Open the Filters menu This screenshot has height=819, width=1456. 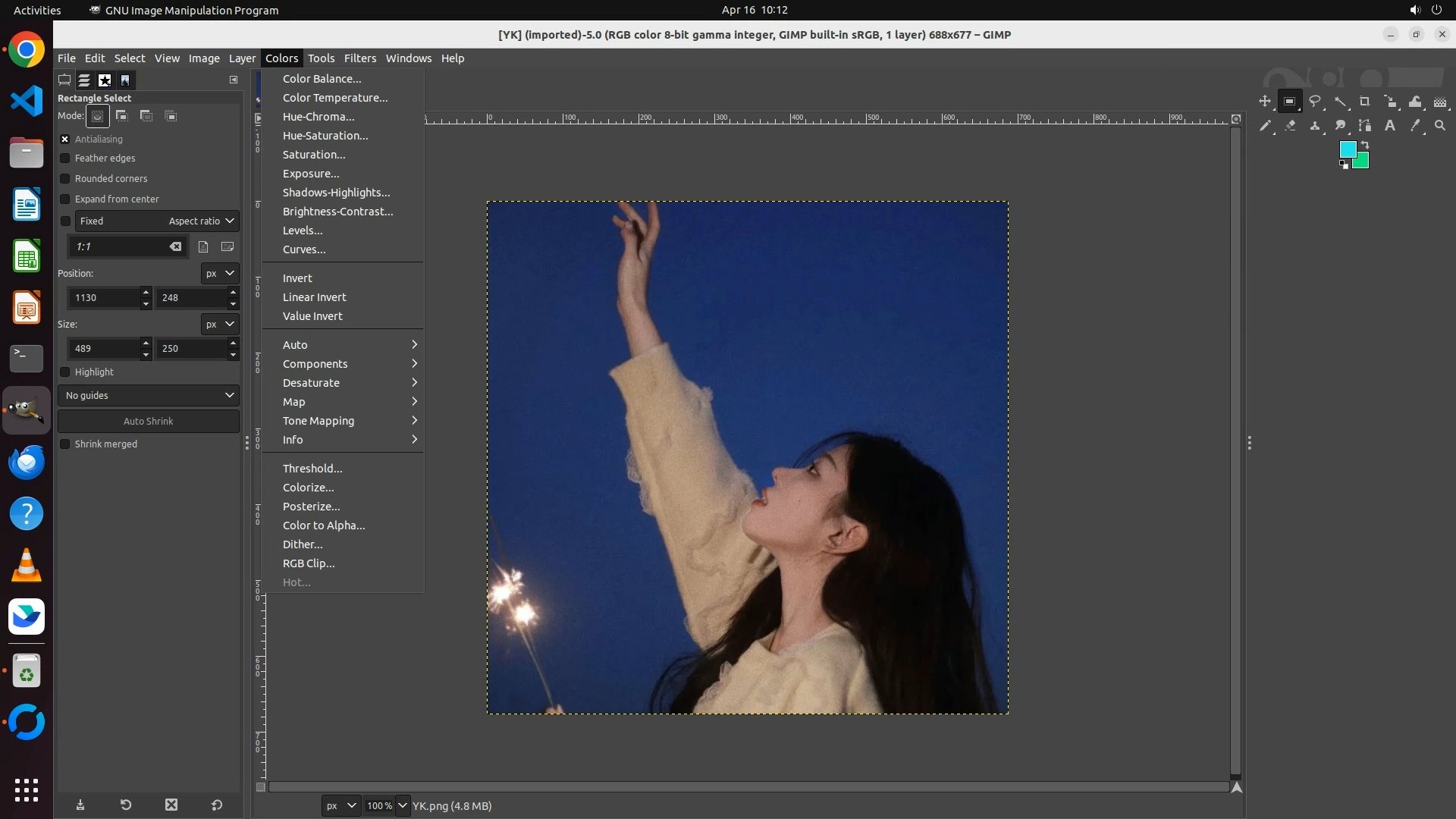[x=359, y=58]
